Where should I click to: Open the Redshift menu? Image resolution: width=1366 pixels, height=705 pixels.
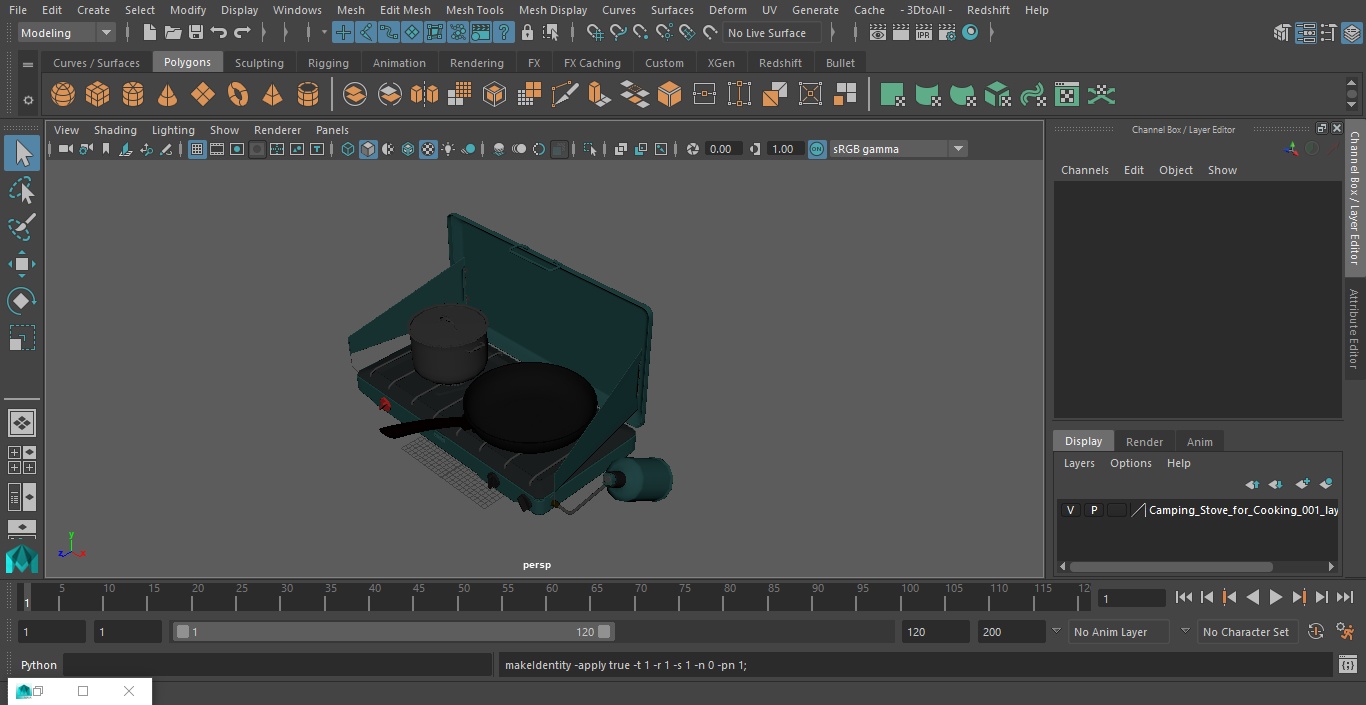988,10
